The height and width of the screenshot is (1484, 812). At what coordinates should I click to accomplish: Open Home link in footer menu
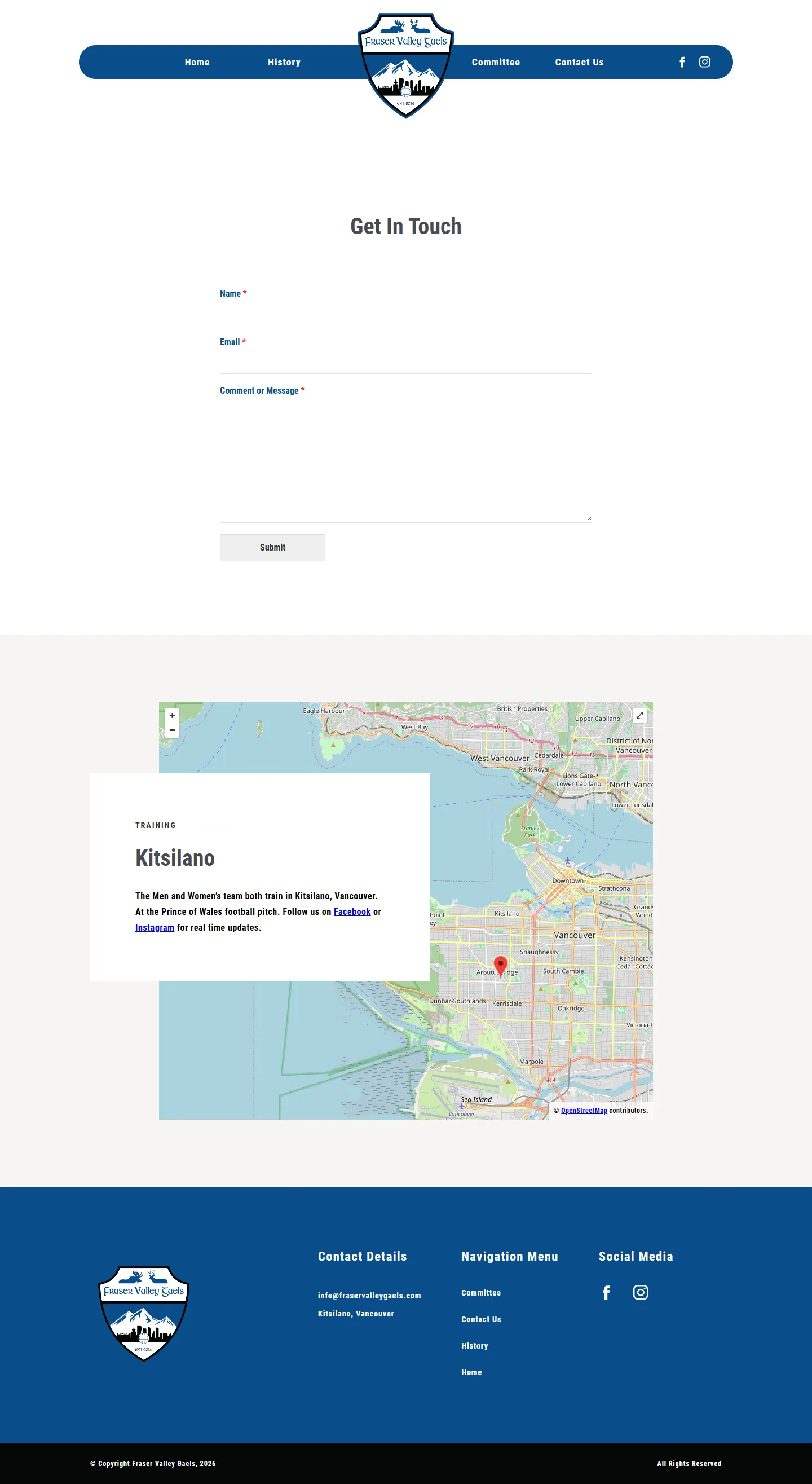pyautogui.click(x=471, y=1372)
